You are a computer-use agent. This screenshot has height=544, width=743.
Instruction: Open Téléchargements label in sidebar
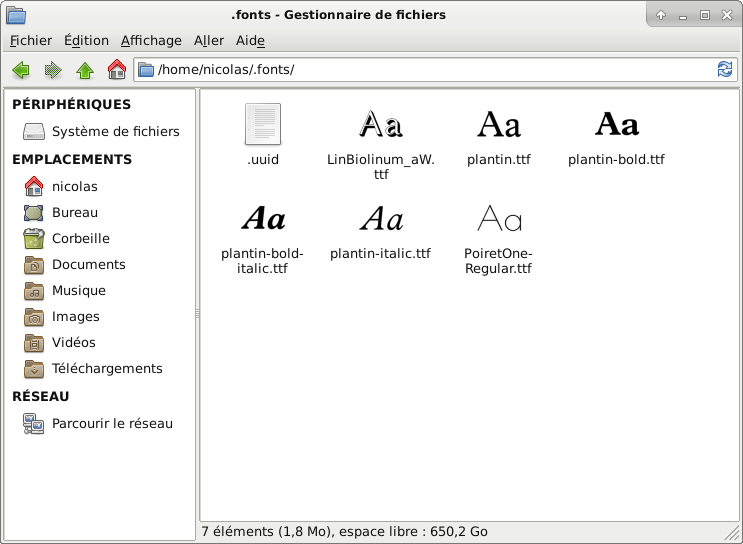tap(107, 369)
